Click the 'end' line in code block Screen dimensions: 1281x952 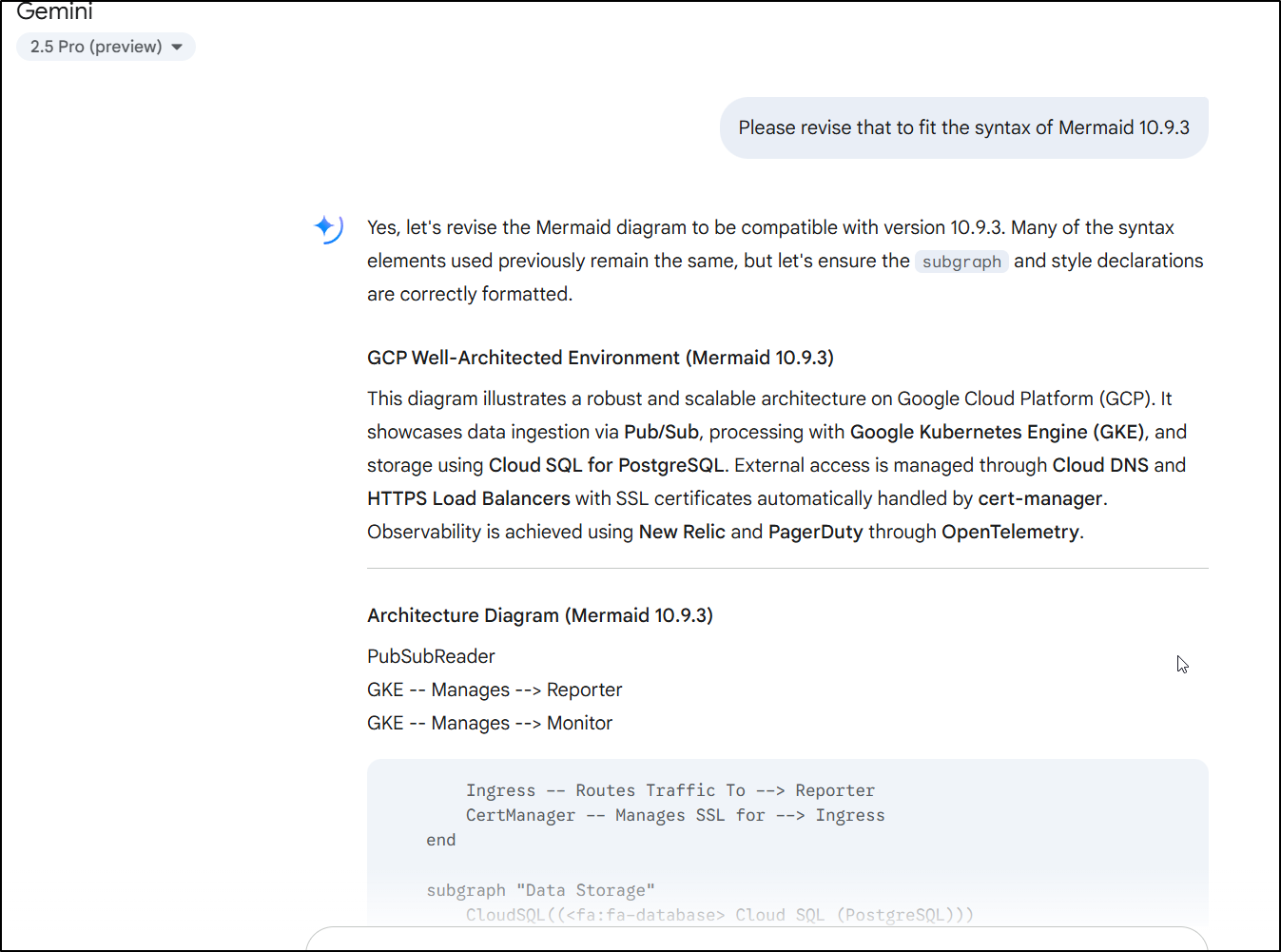click(x=441, y=840)
